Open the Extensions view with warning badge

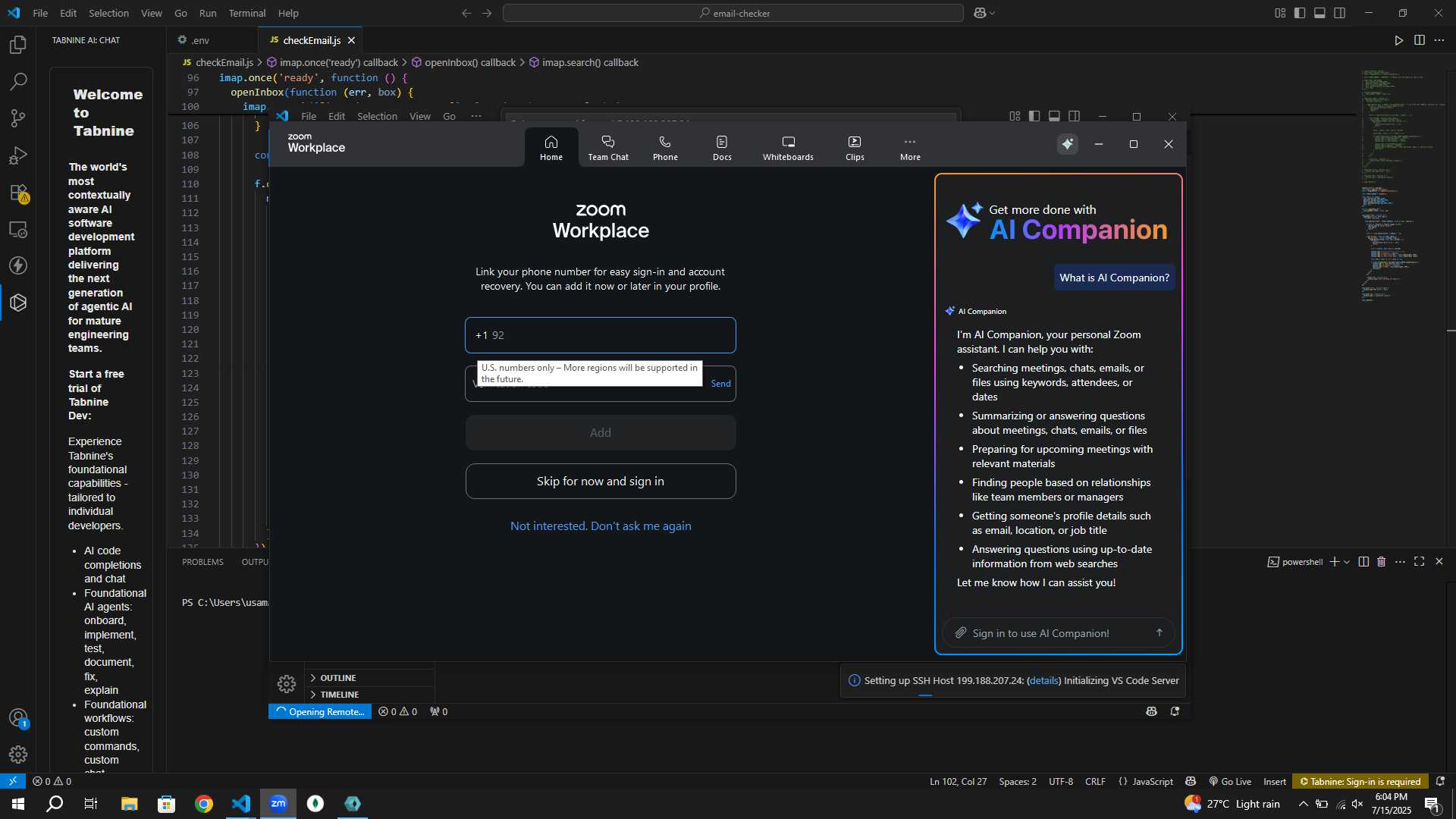click(x=18, y=193)
